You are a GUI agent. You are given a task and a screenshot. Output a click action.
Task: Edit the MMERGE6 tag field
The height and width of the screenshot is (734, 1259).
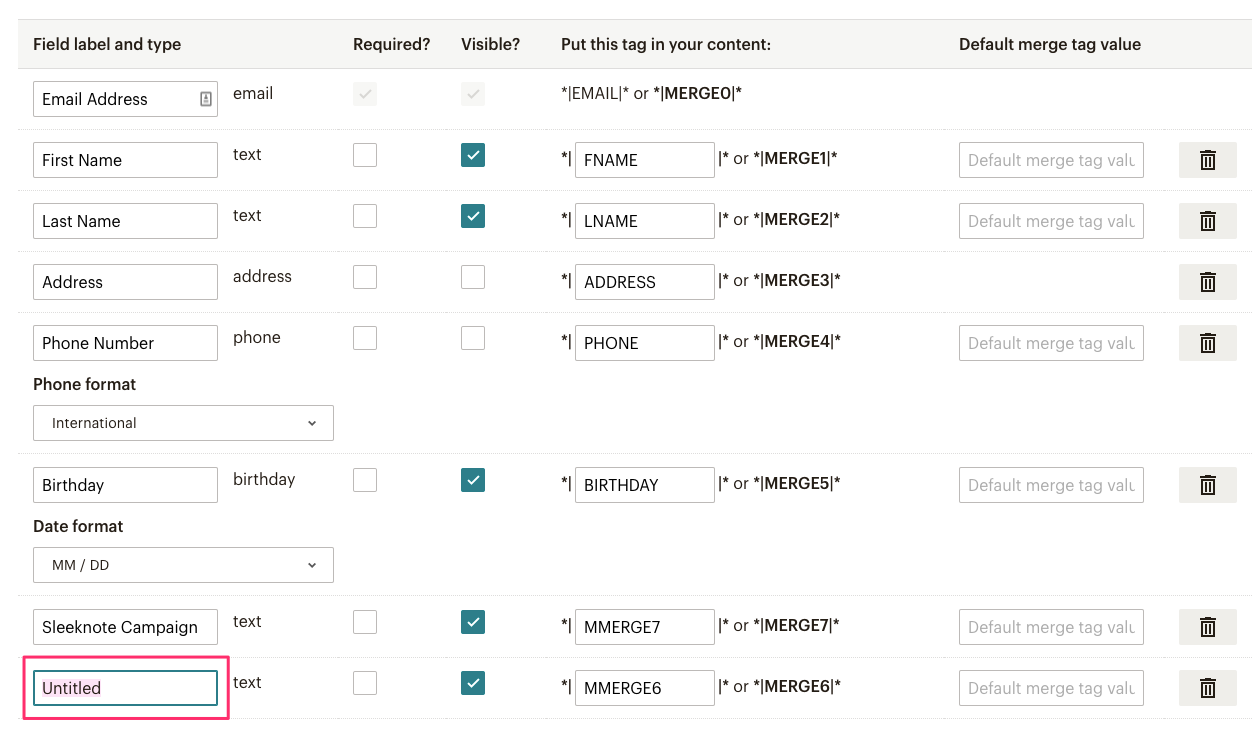[644, 688]
